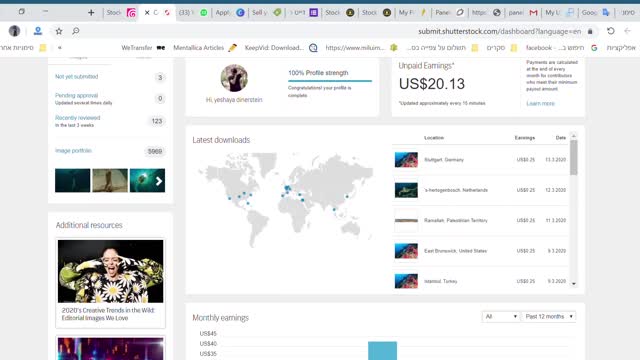
Task: Click the Latest downloads list scrollbar handle
Action: click(574, 158)
